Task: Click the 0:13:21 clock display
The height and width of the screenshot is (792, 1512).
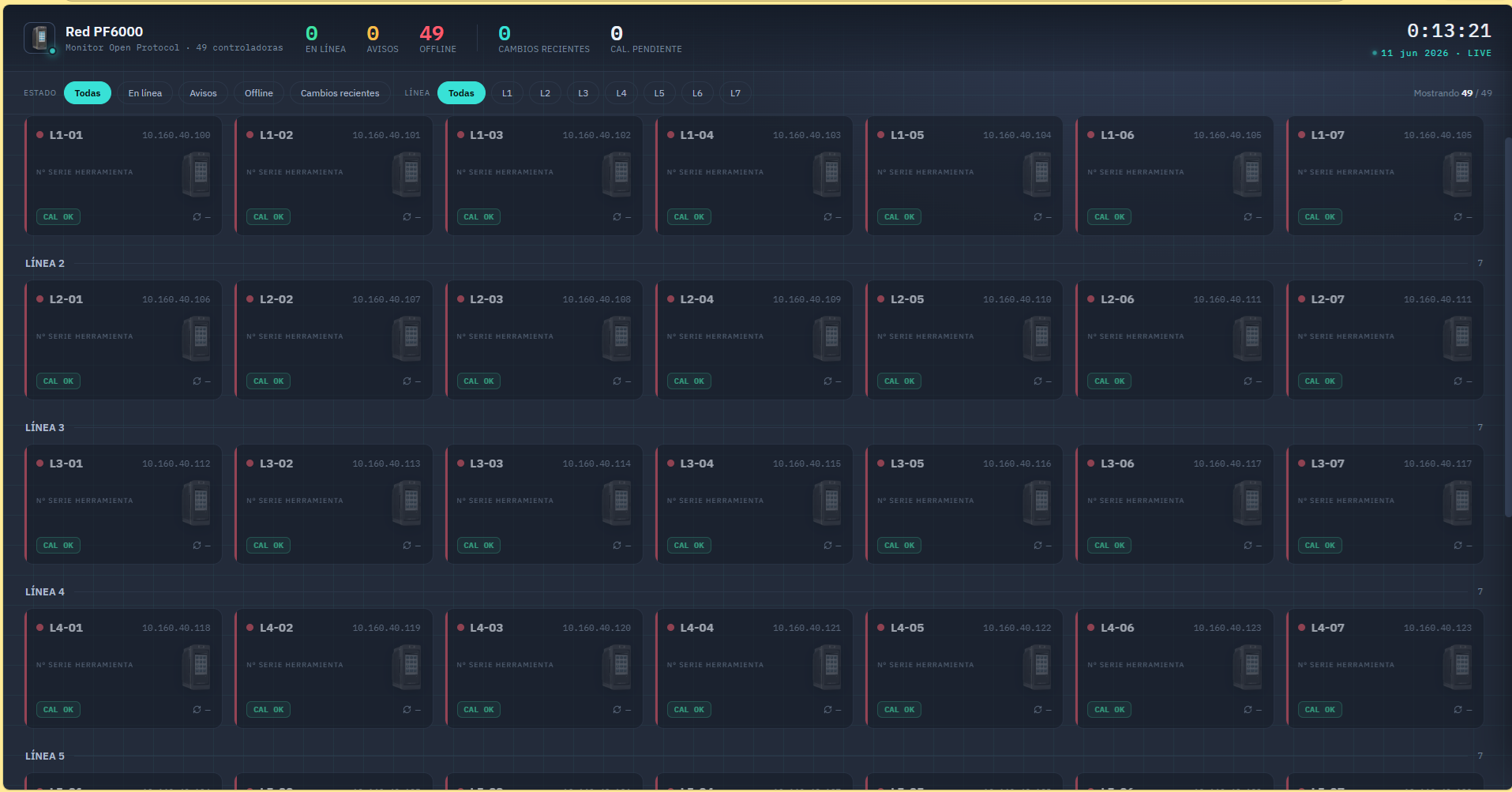Action: click(1449, 31)
